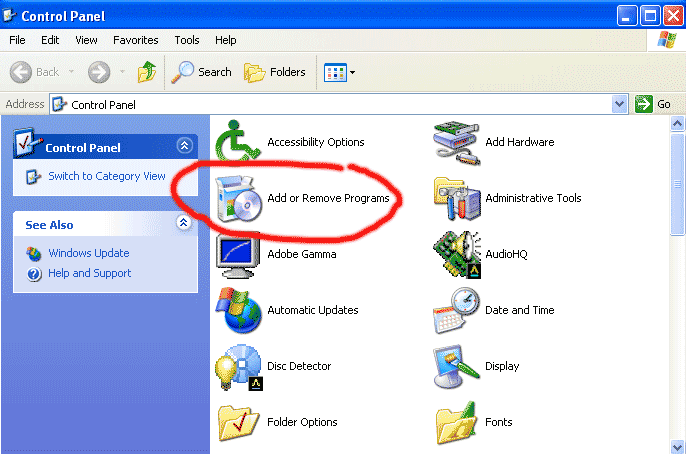Select the Folder Options label
686x454 pixels.
coord(302,422)
